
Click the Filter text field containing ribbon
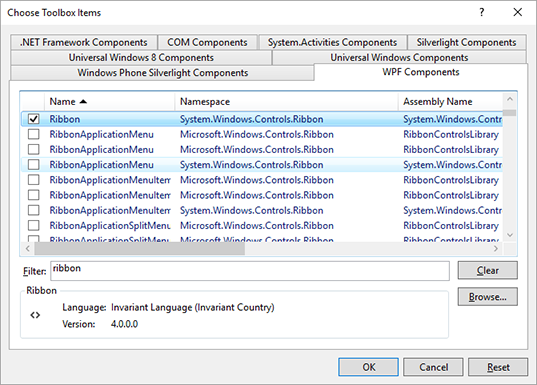click(250, 271)
